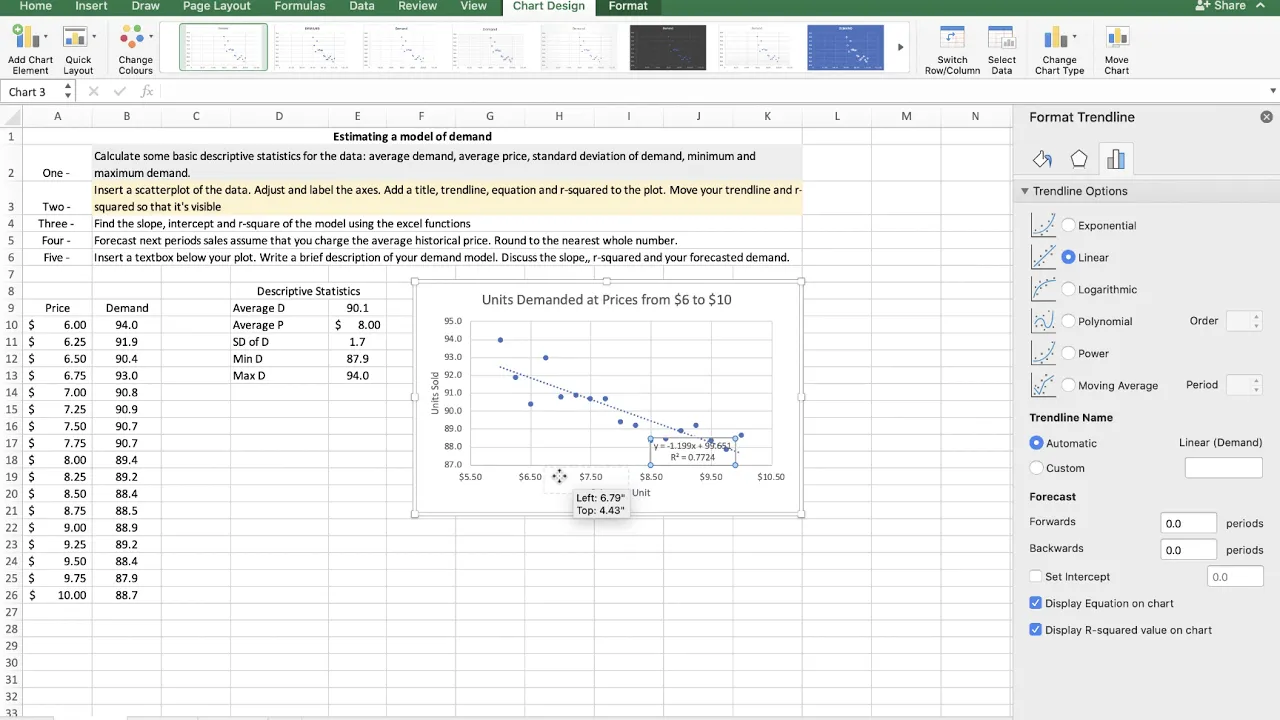Click the Logarithmic trendline icon
Image resolution: width=1280 pixels, height=720 pixels.
(1043, 289)
